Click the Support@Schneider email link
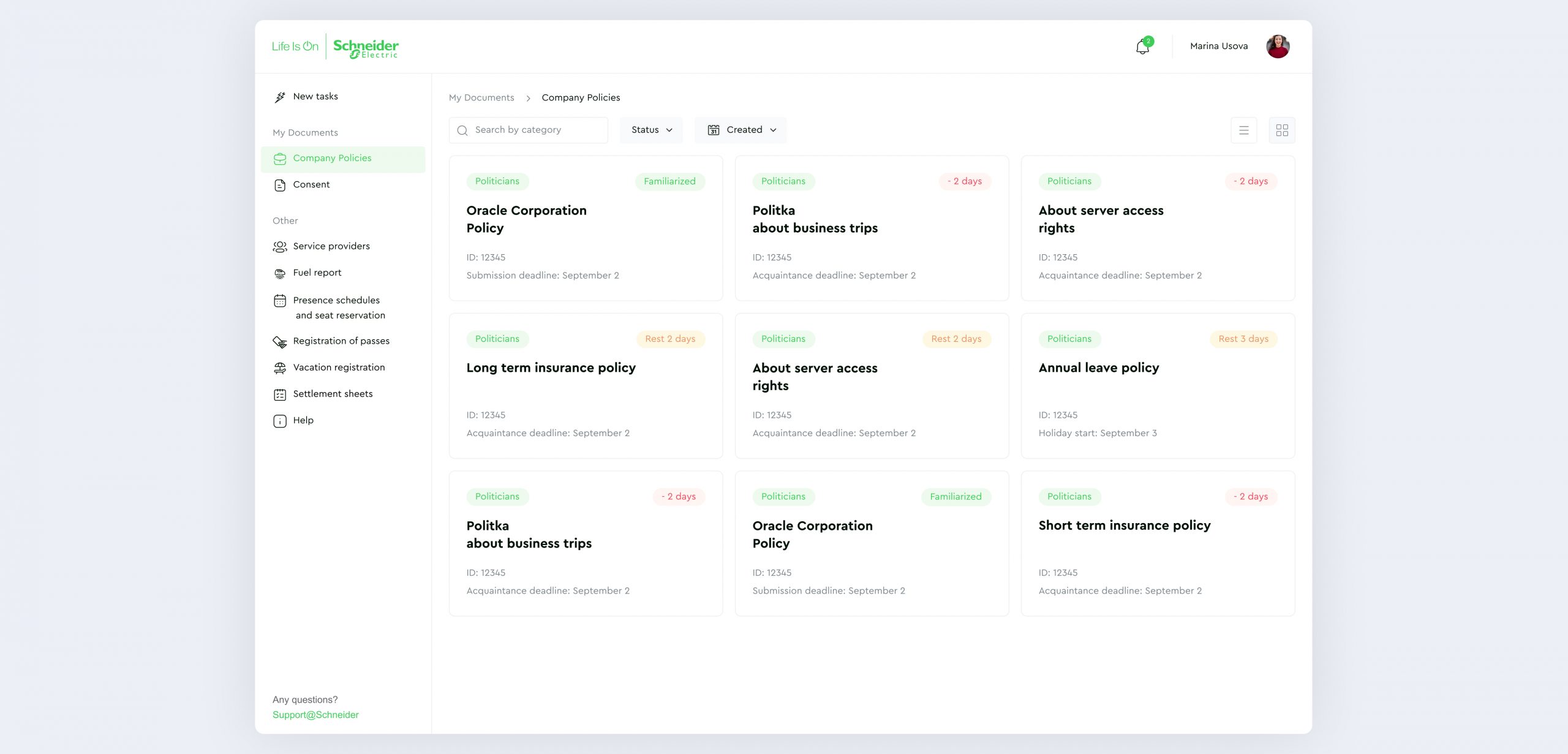1568x754 pixels. pos(315,715)
